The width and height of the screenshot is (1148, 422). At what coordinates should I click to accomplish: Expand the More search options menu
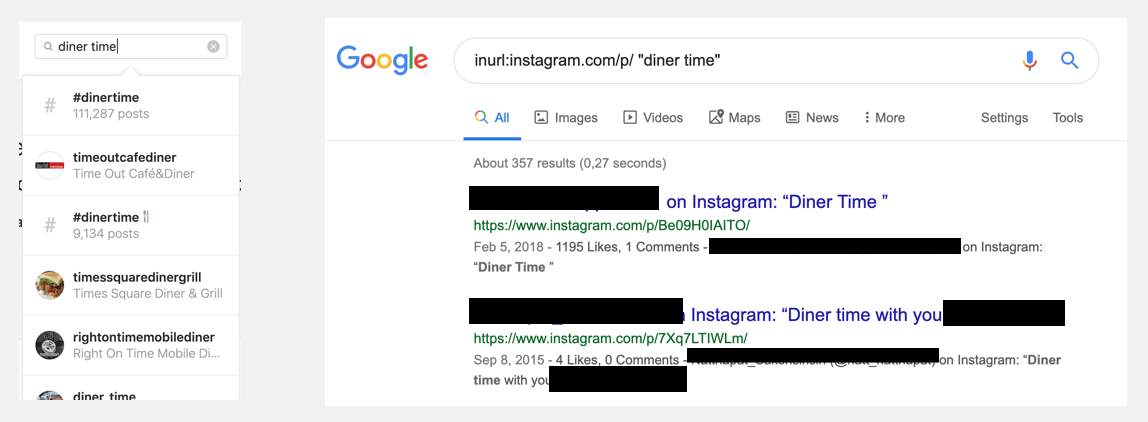click(884, 117)
